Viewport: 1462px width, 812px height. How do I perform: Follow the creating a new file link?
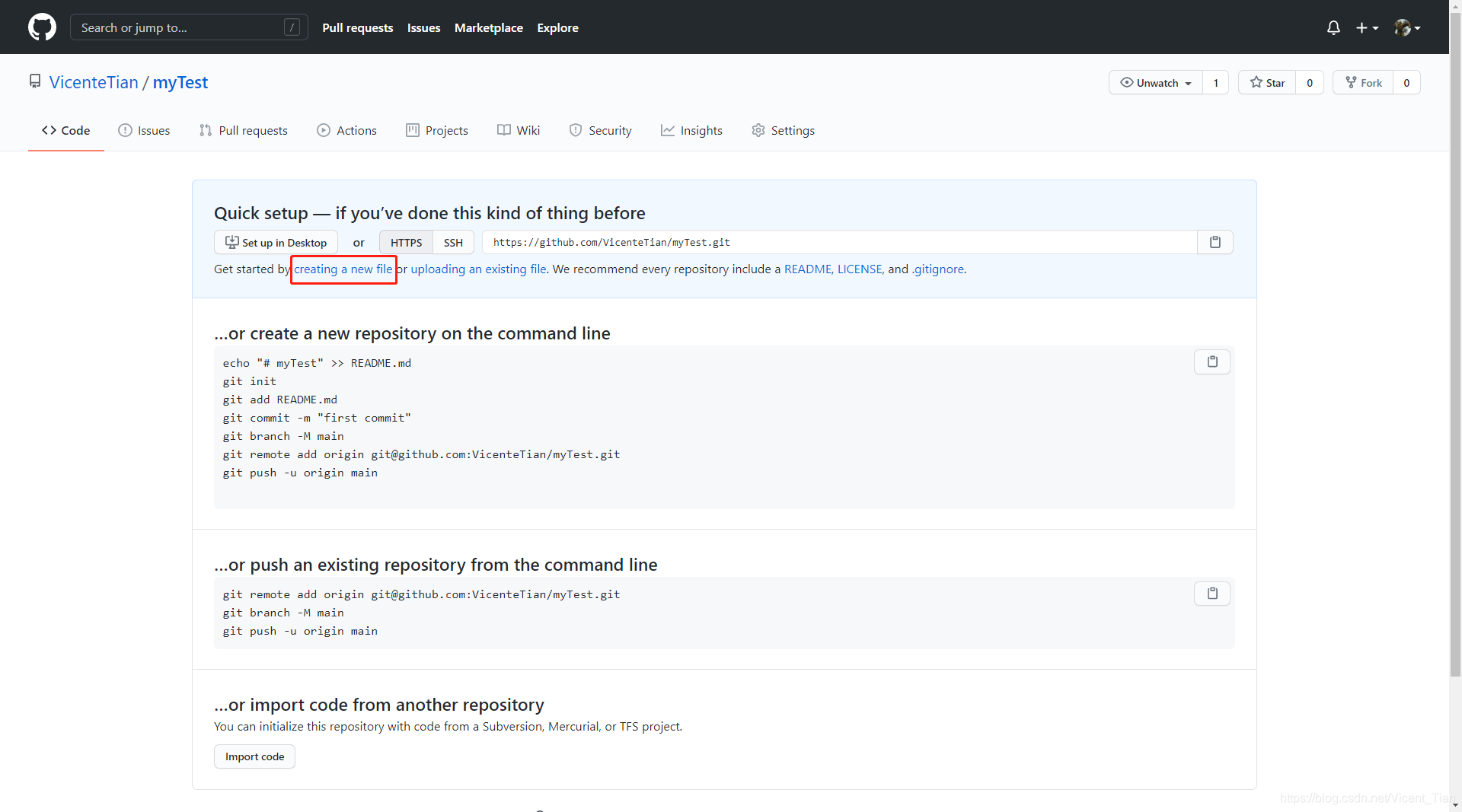(x=343, y=269)
